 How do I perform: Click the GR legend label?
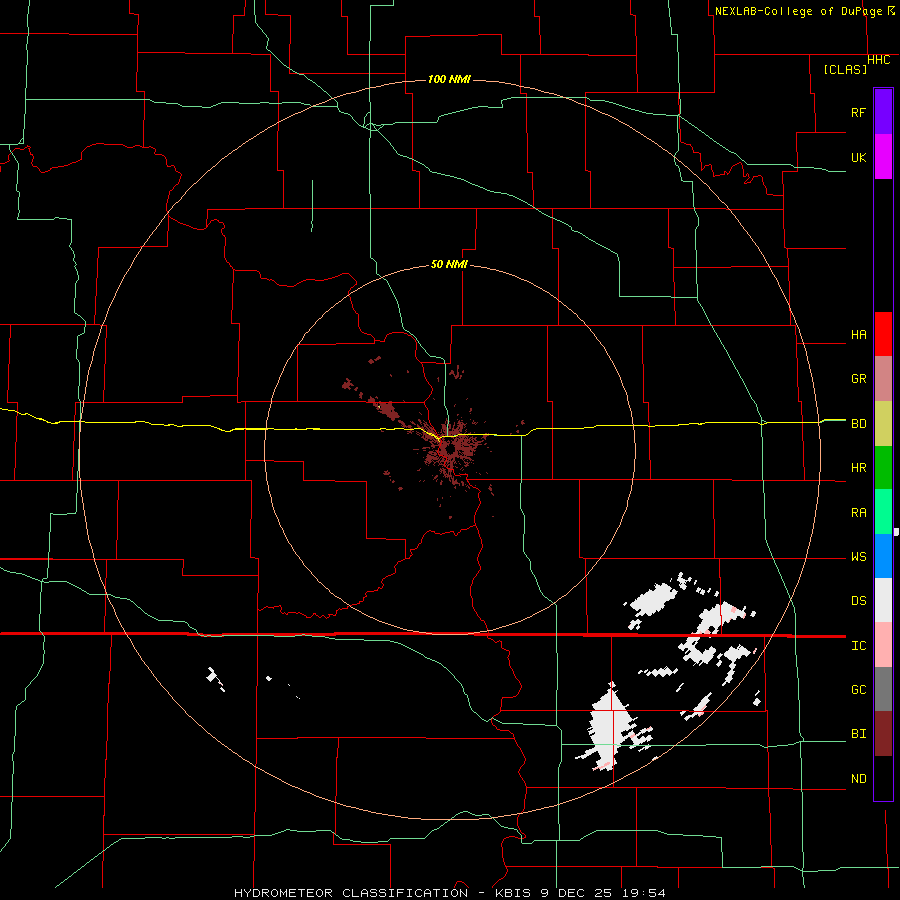(x=859, y=379)
